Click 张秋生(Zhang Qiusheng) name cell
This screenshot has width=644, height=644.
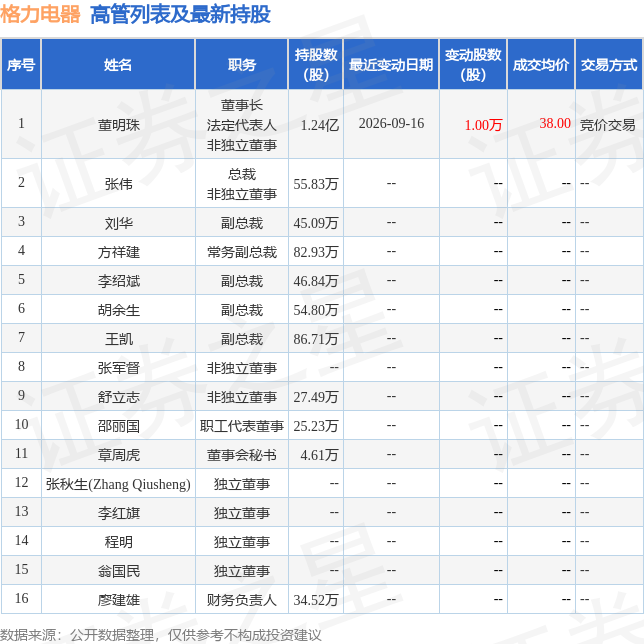click(118, 484)
